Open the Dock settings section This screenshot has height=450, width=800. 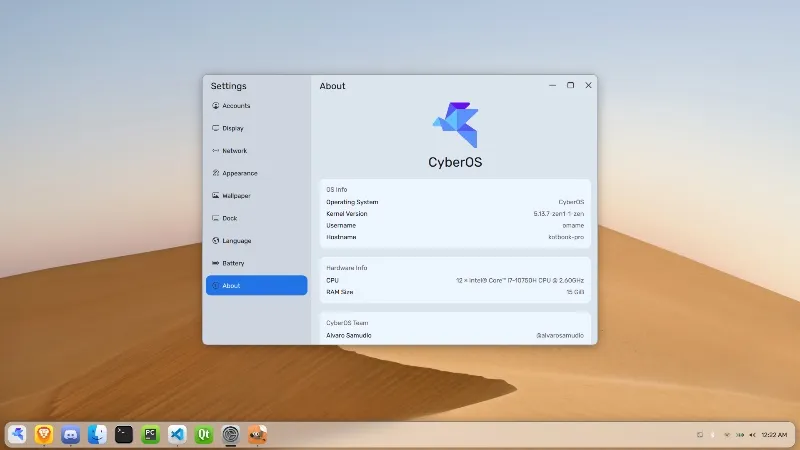[x=229, y=218]
